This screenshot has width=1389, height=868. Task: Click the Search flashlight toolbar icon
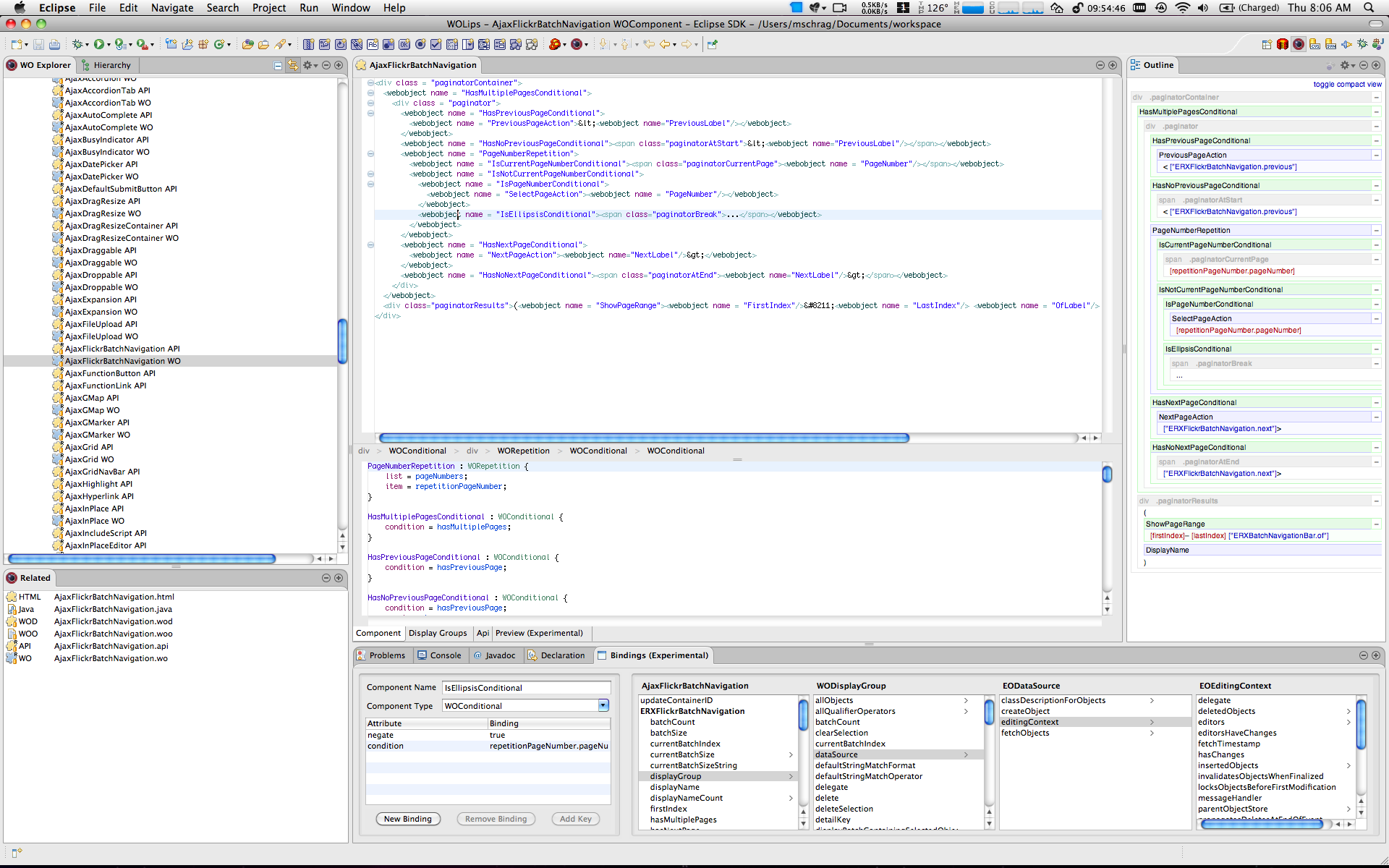(280, 45)
